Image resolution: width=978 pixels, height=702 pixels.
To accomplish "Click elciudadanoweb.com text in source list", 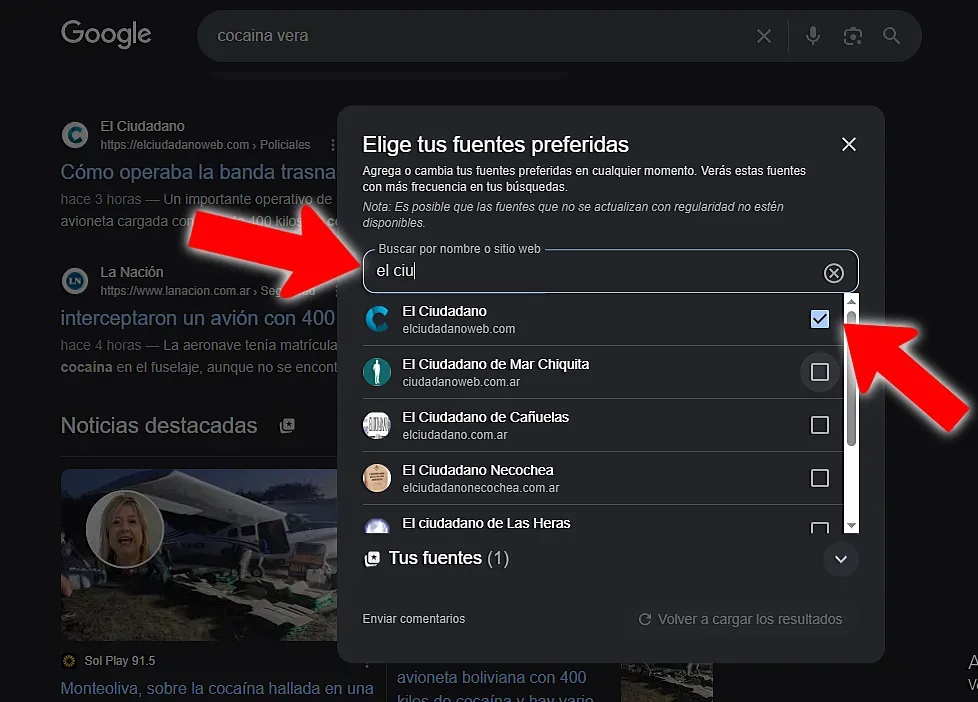I will click(x=458, y=329).
